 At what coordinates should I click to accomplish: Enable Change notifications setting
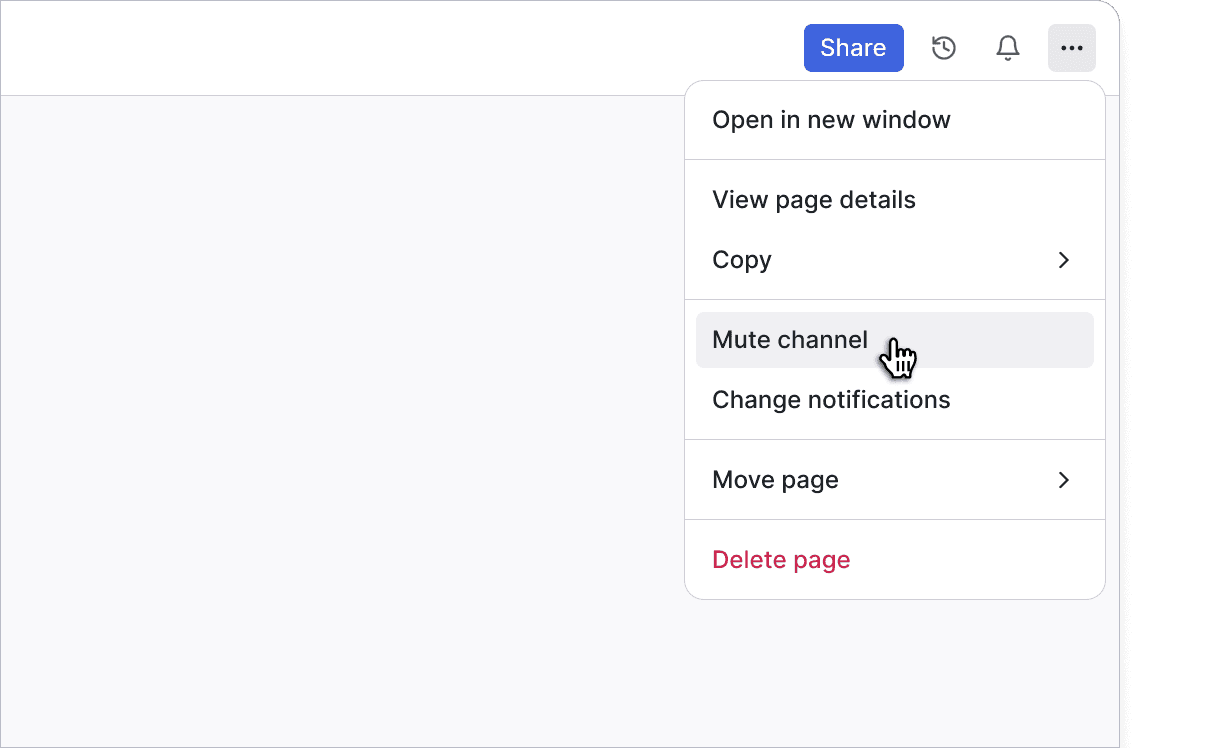click(831, 400)
